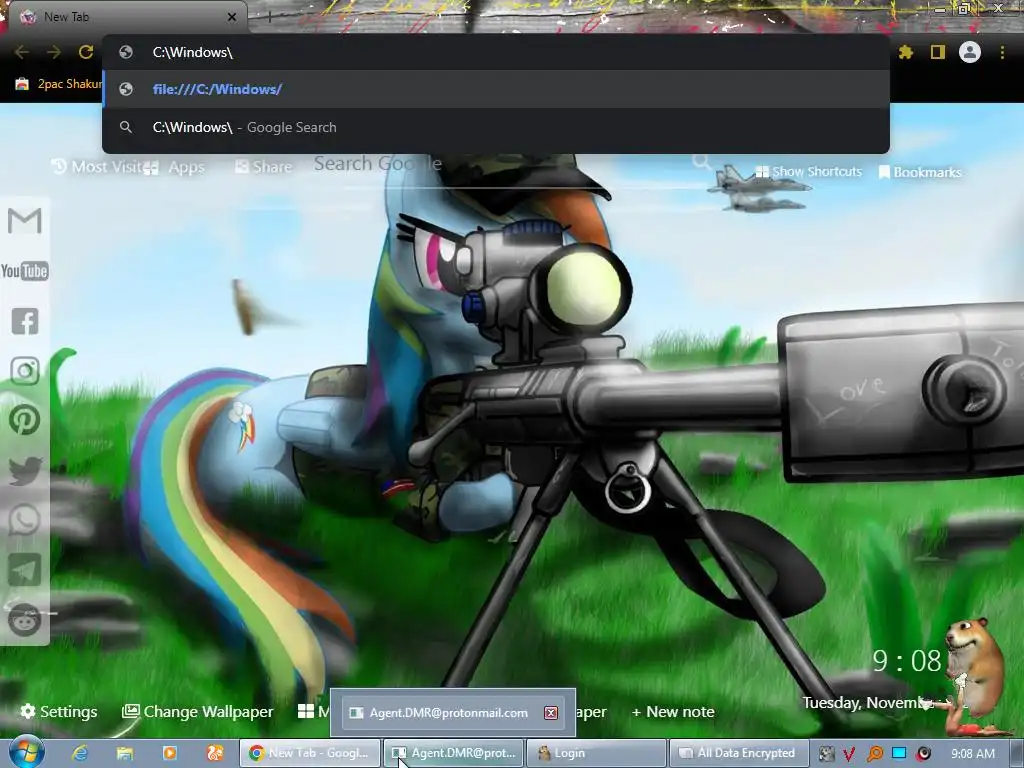Open the Chrome three-dot menu
The width and height of the screenshot is (1024, 768).
point(1002,52)
